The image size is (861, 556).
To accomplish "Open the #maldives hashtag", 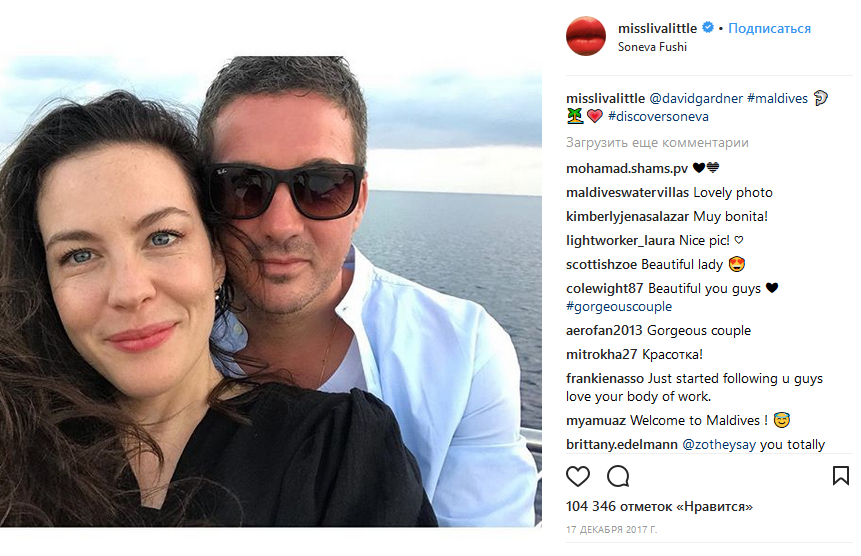I will (777, 99).
